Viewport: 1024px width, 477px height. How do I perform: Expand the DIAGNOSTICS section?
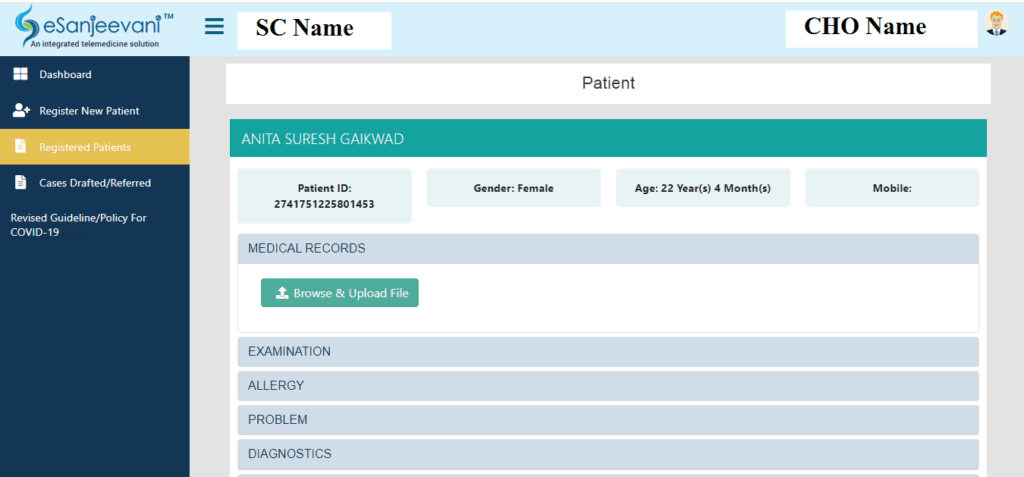[608, 453]
